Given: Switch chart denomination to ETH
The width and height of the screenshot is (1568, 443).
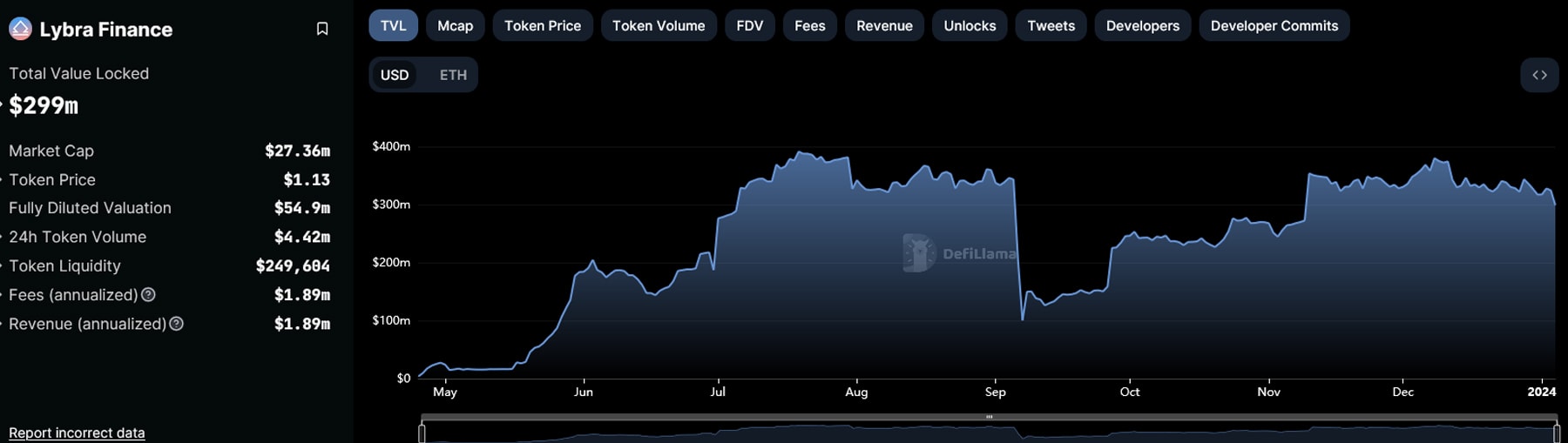Looking at the screenshot, I should point(453,75).
